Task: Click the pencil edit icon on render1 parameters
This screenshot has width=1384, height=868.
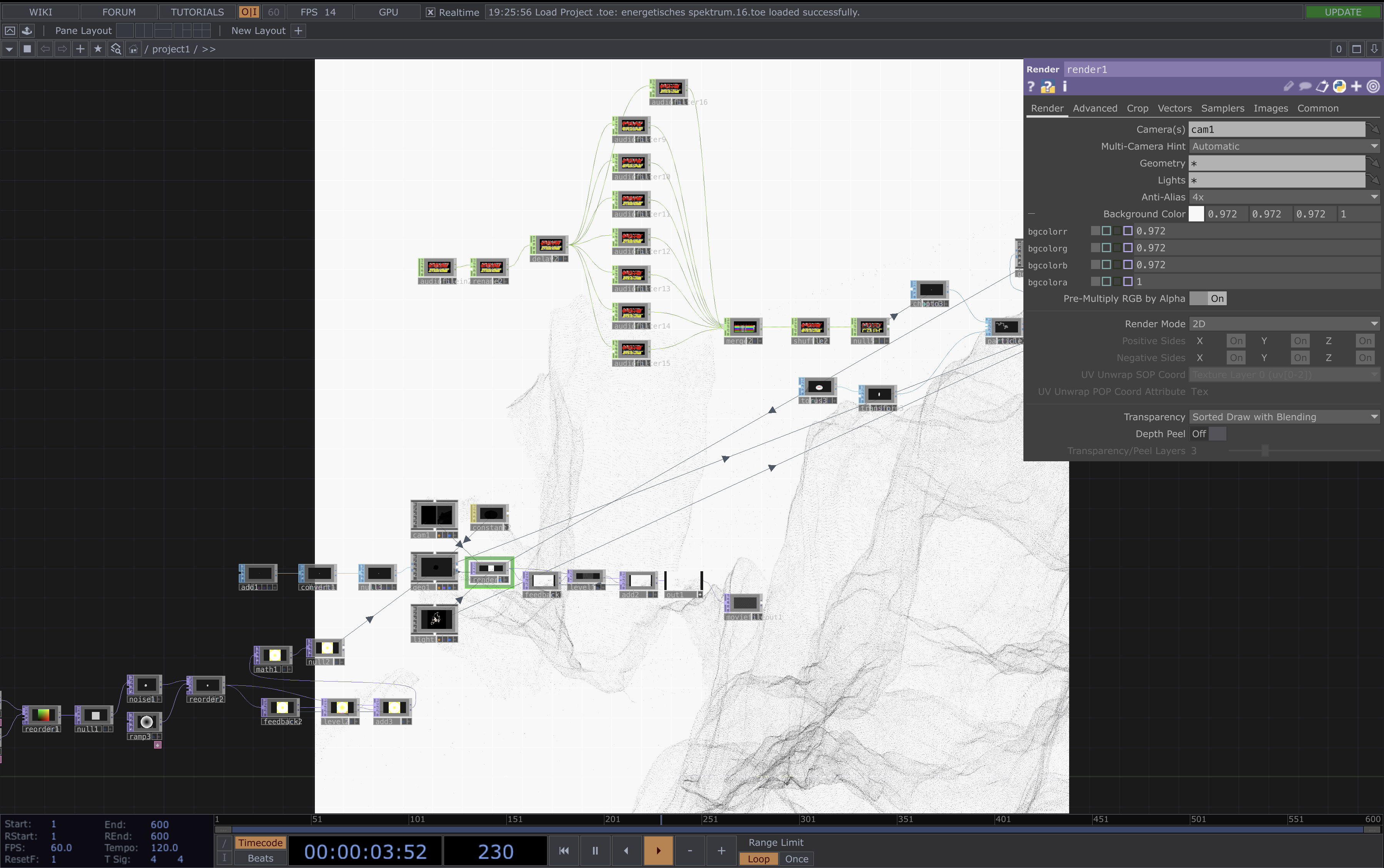Action: [1289, 86]
